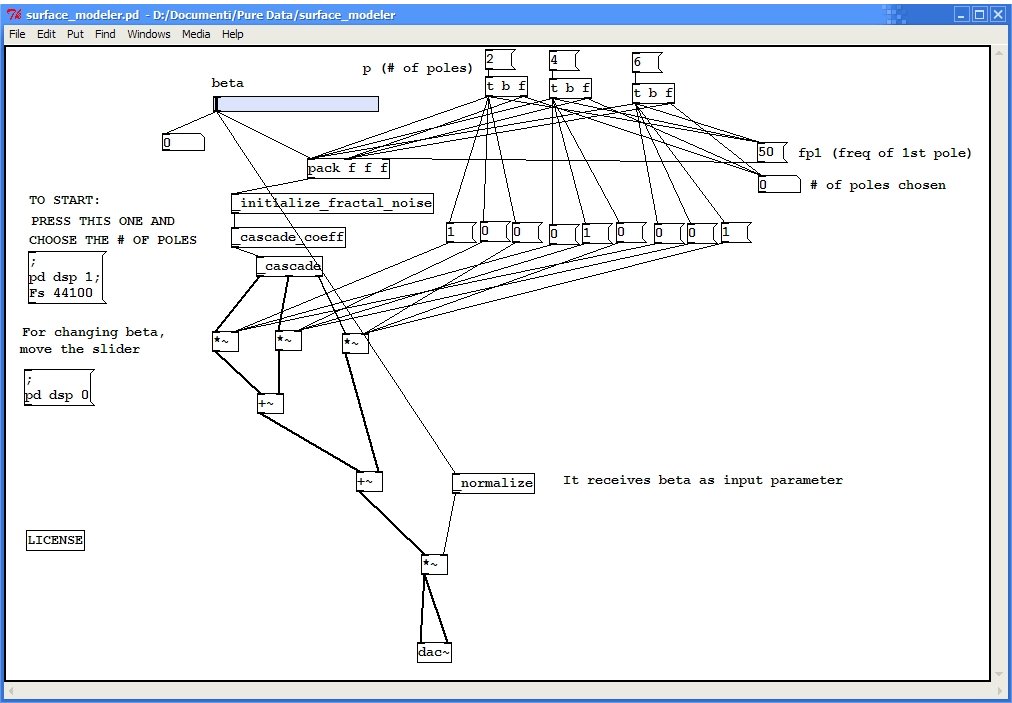Viewport: 1012px width, 703px height.
Task: Open the Put menu
Action: [76, 34]
